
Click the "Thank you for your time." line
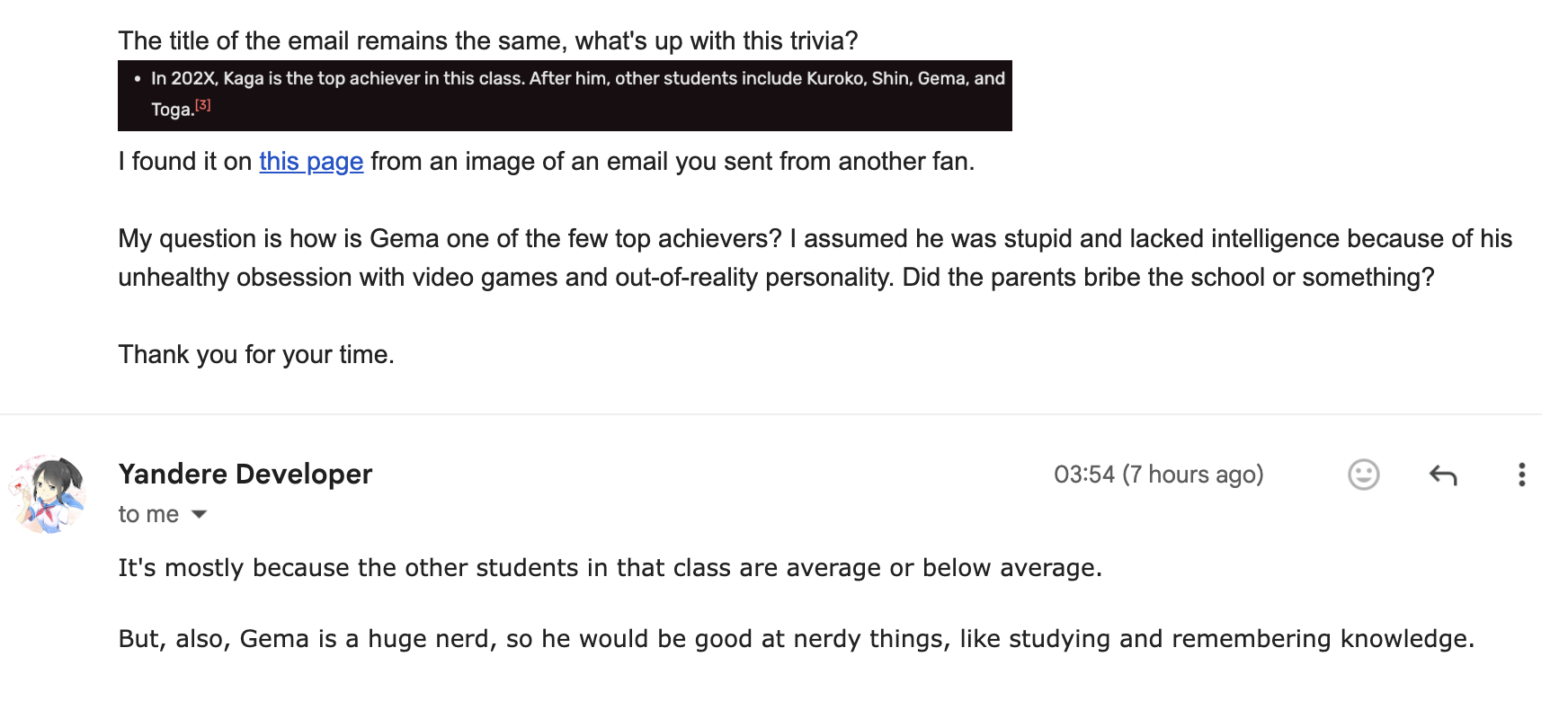click(x=256, y=355)
